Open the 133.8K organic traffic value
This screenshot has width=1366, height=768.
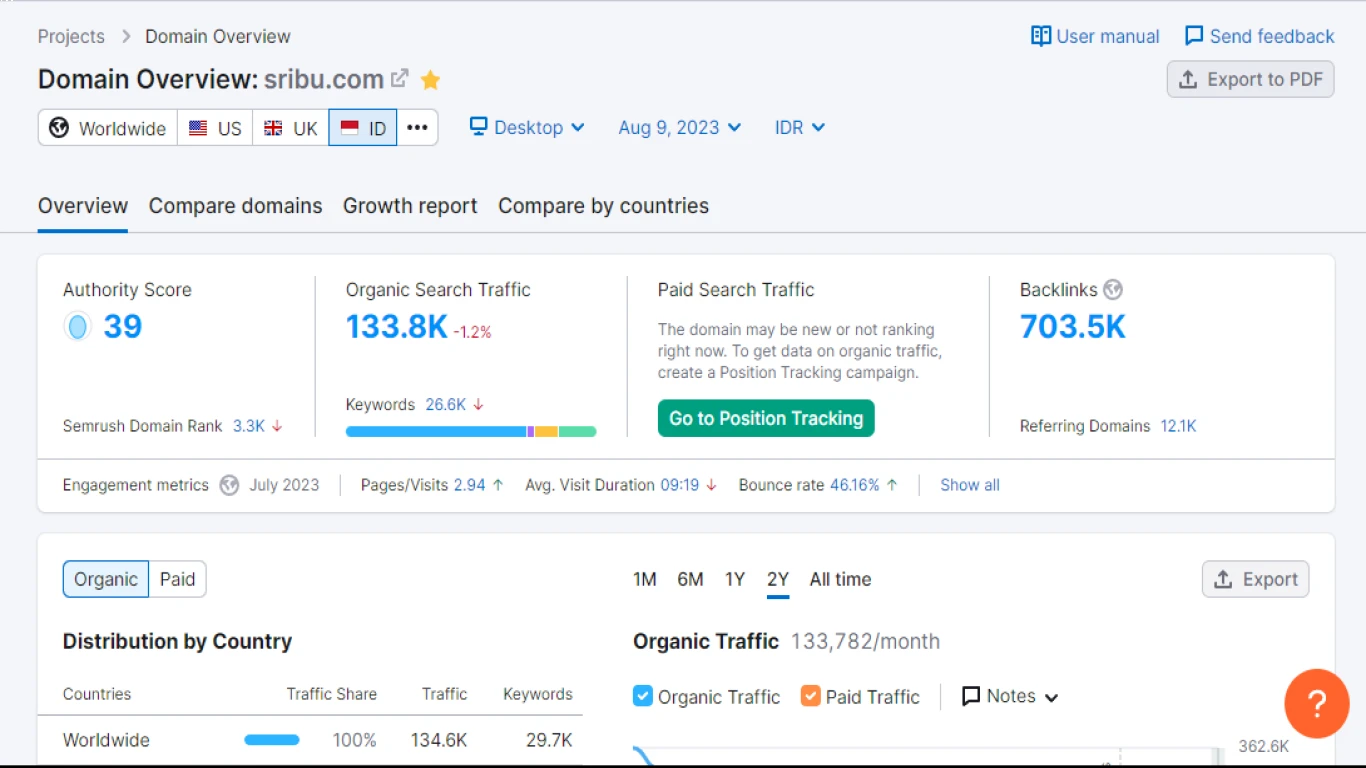point(397,327)
